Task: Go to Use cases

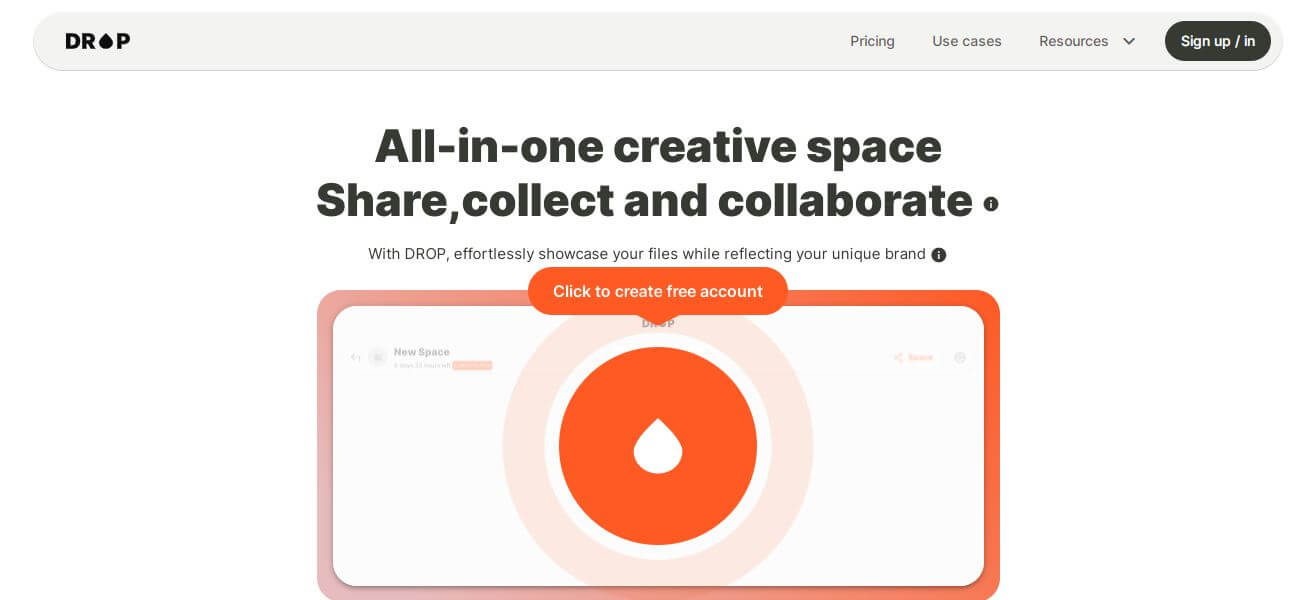Action: 966,41
